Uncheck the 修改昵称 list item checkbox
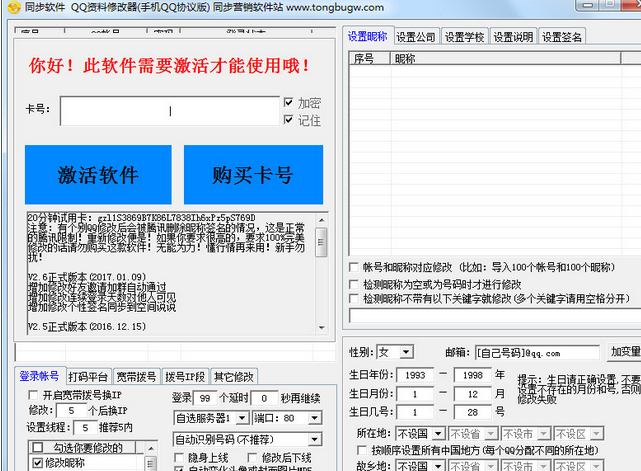Screen dimensions: 641x471 click(37, 463)
